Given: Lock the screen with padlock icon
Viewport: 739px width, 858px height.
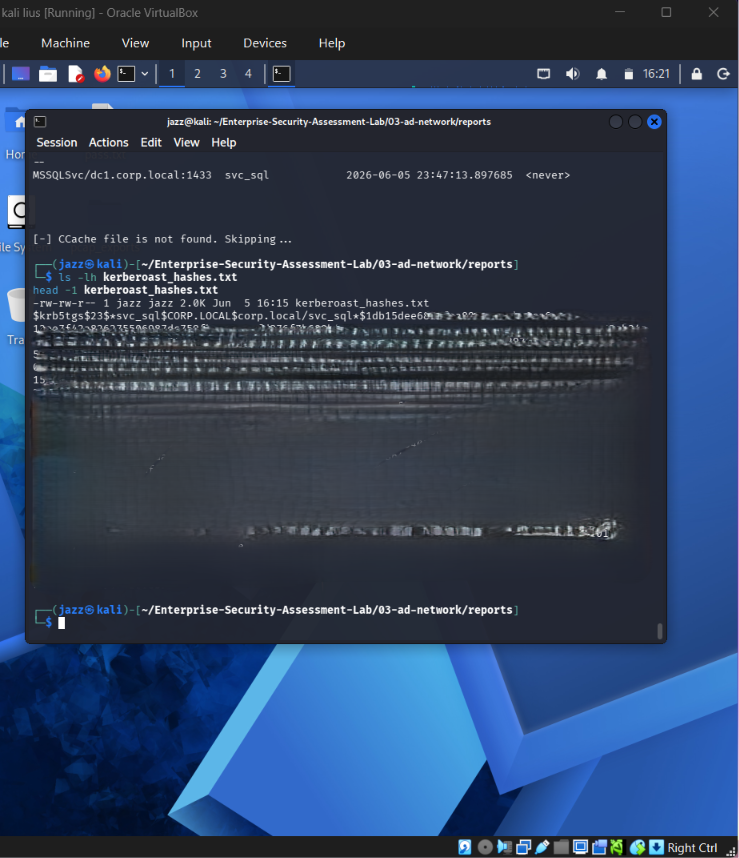Looking at the screenshot, I should [696, 74].
